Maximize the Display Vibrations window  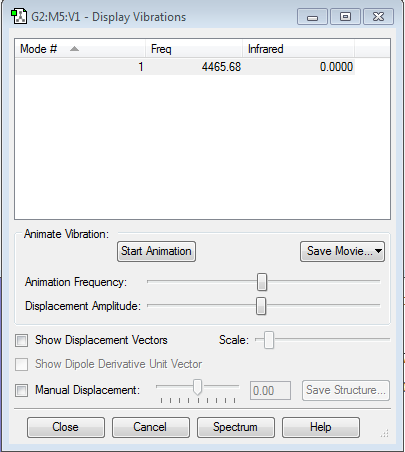(345, 17)
